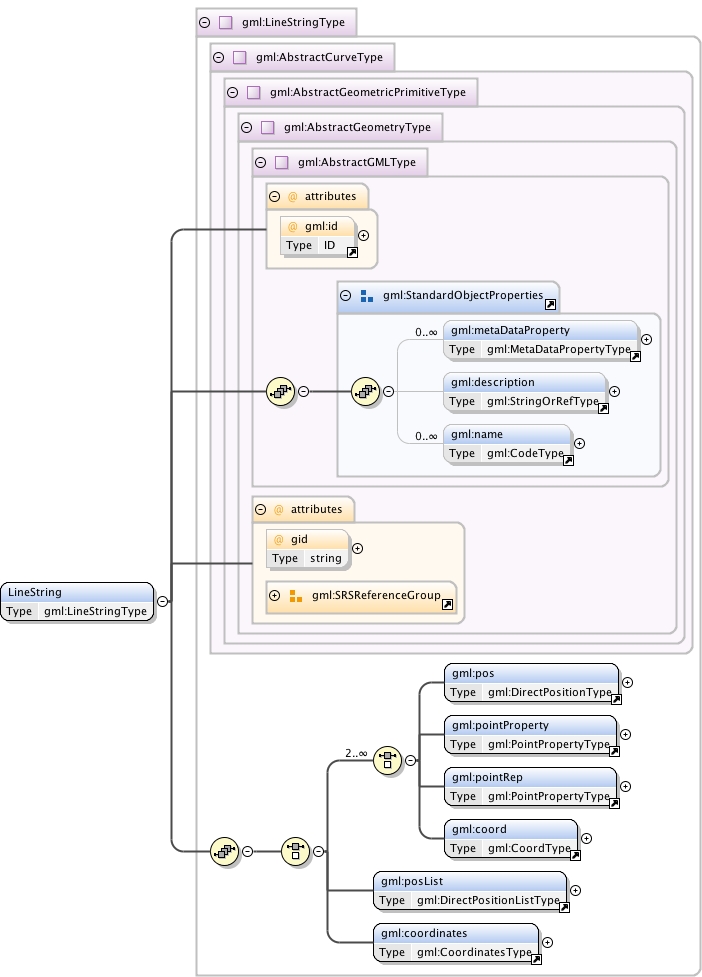Click the gml:AbstractGMLType type icon
Image resolution: width=702 pixels, height=977 pixels.
click(x=282, y=162)
